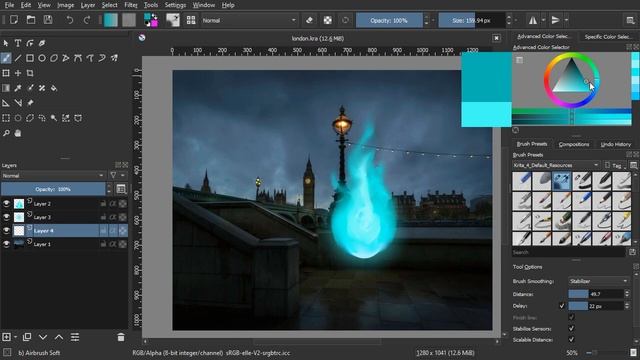Select the Pan hand tool
640x360 pixels.
18,133
